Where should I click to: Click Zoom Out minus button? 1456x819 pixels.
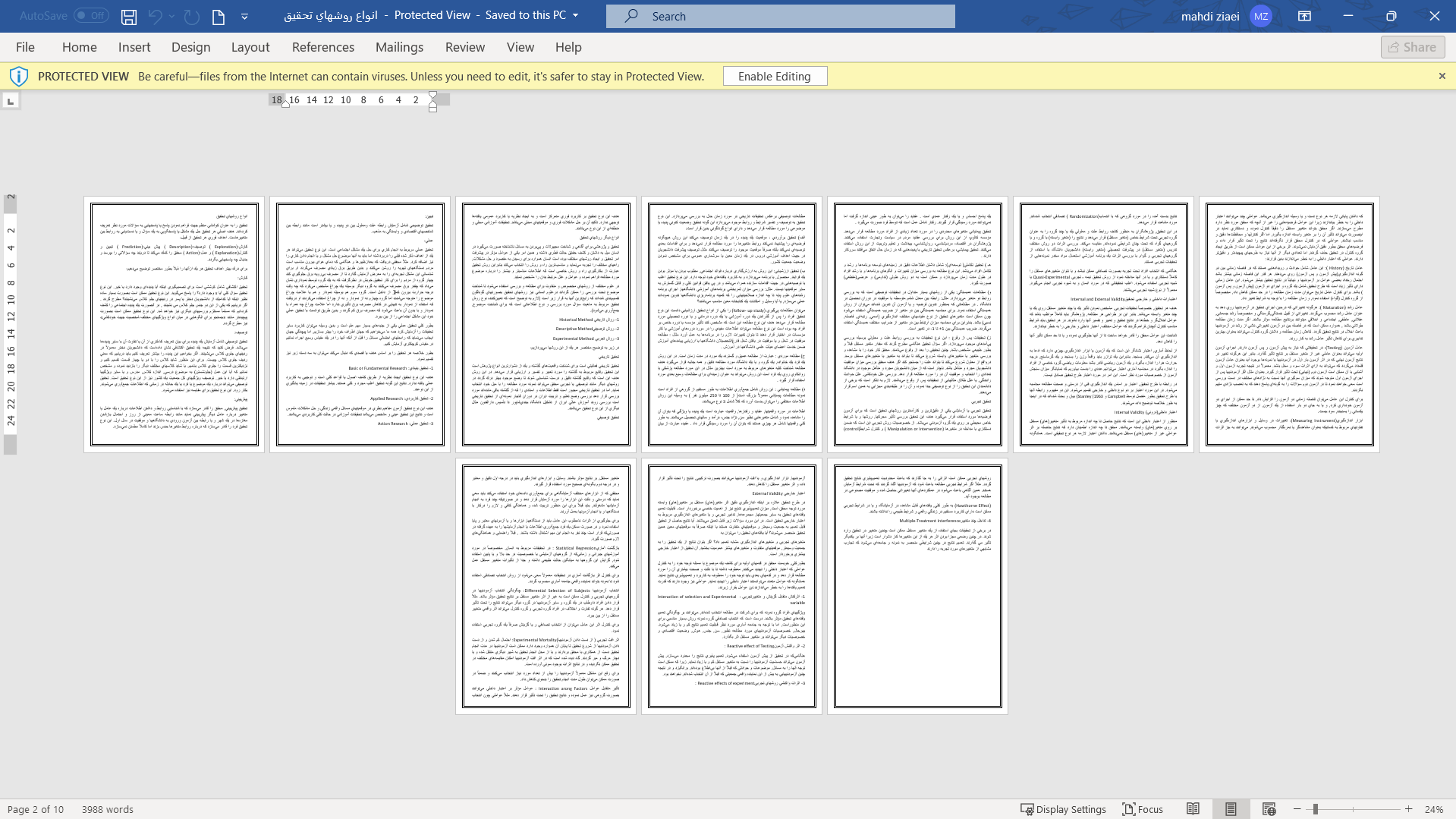(1297, 809)
